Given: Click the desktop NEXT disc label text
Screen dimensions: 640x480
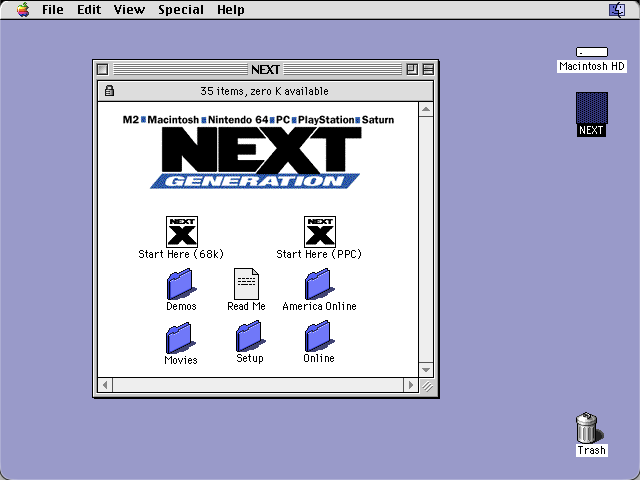Looking at the screenshot, I should click(591, 130).
